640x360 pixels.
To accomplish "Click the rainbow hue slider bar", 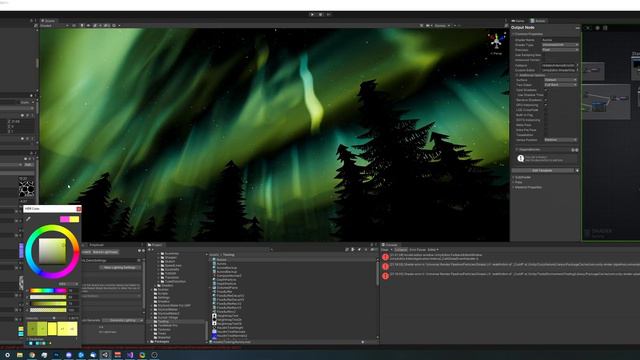I will (x=48, y=291).
